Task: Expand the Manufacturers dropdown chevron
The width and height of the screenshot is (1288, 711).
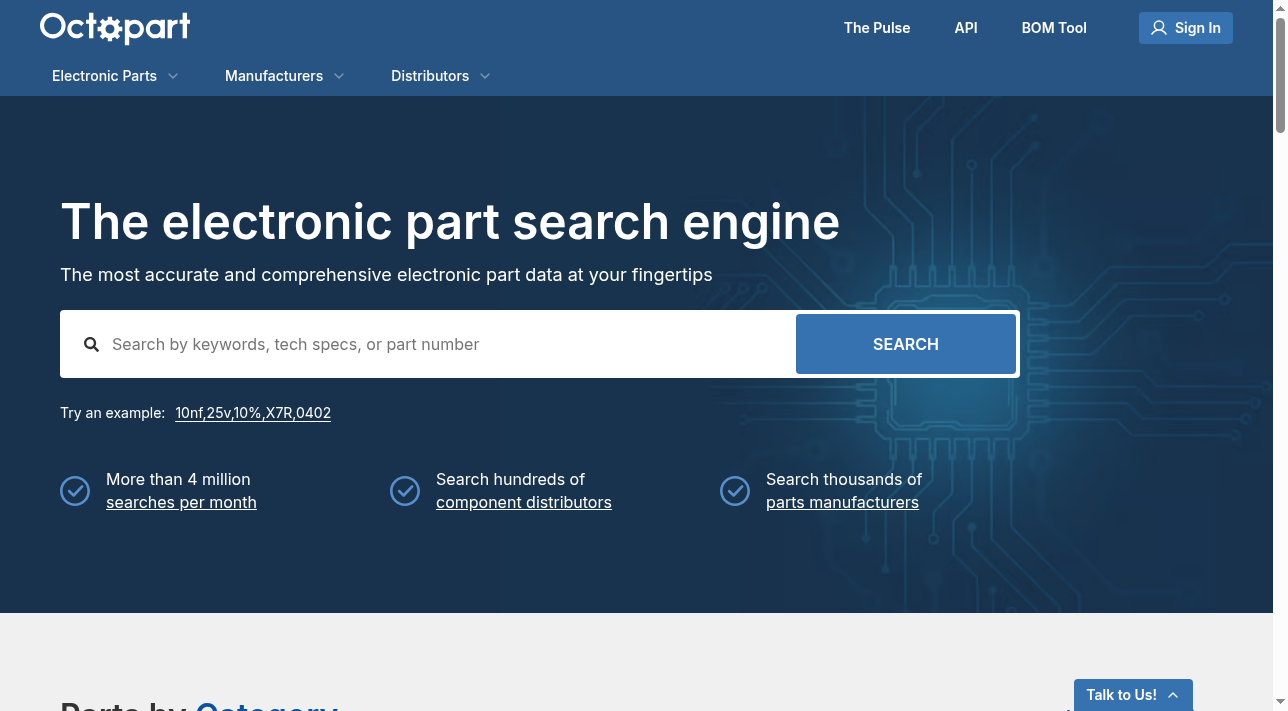Action: [x=339, y=76]
